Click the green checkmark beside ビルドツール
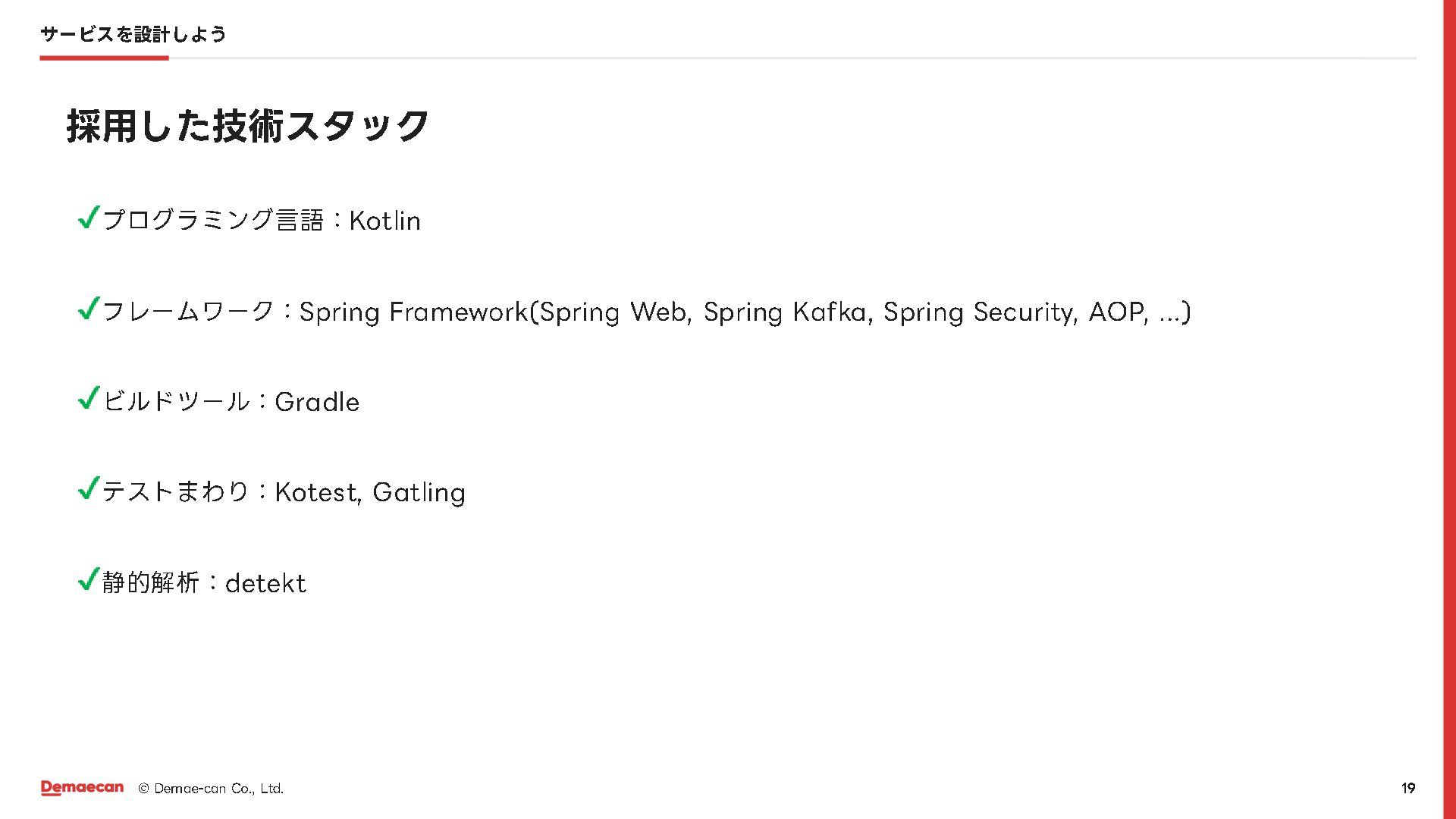Screen dimensions: 1456x819 [89, 398]
